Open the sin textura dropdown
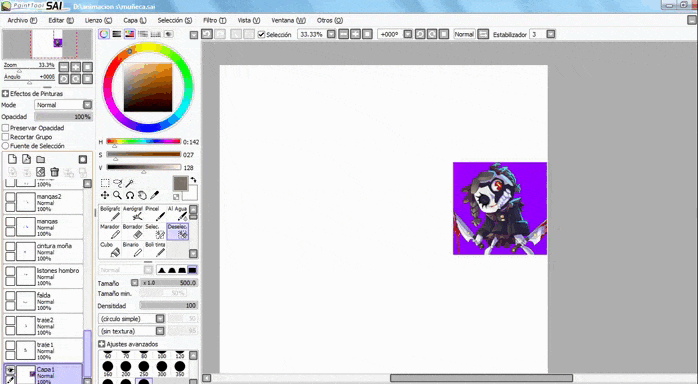Screen dimensions: 698x384 tap(132, 331)
